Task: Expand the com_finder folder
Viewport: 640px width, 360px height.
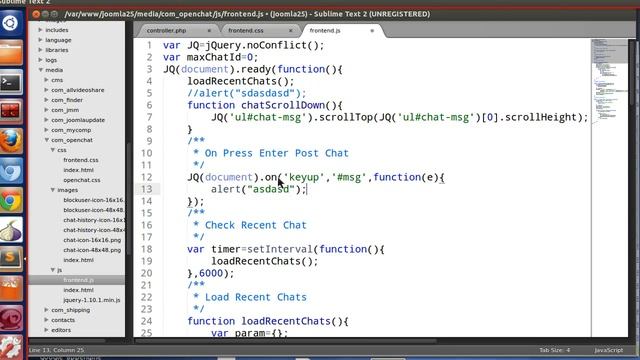Action: tap(47, 100)
